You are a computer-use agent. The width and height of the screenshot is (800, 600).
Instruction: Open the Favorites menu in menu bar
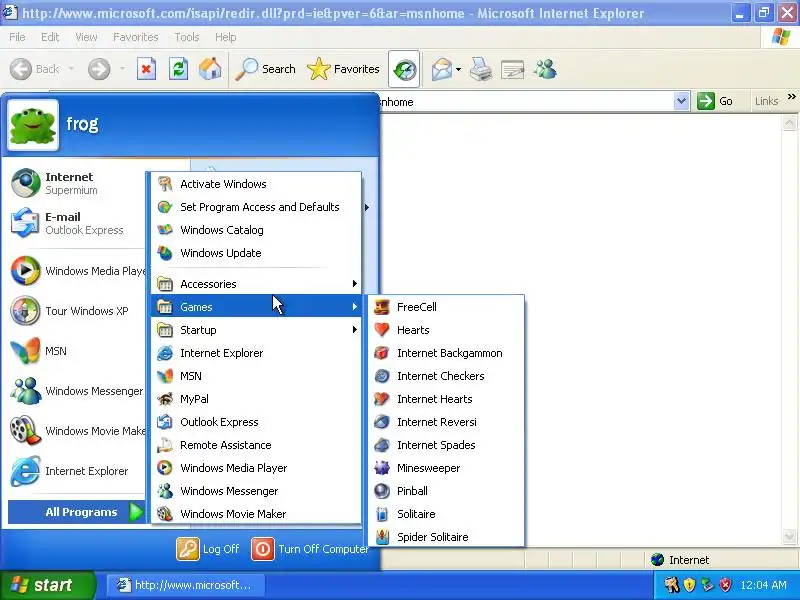point(136,37)
